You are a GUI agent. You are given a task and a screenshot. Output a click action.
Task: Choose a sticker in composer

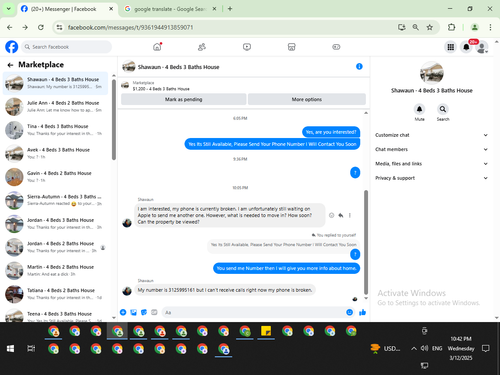click(x=144, y=312)
